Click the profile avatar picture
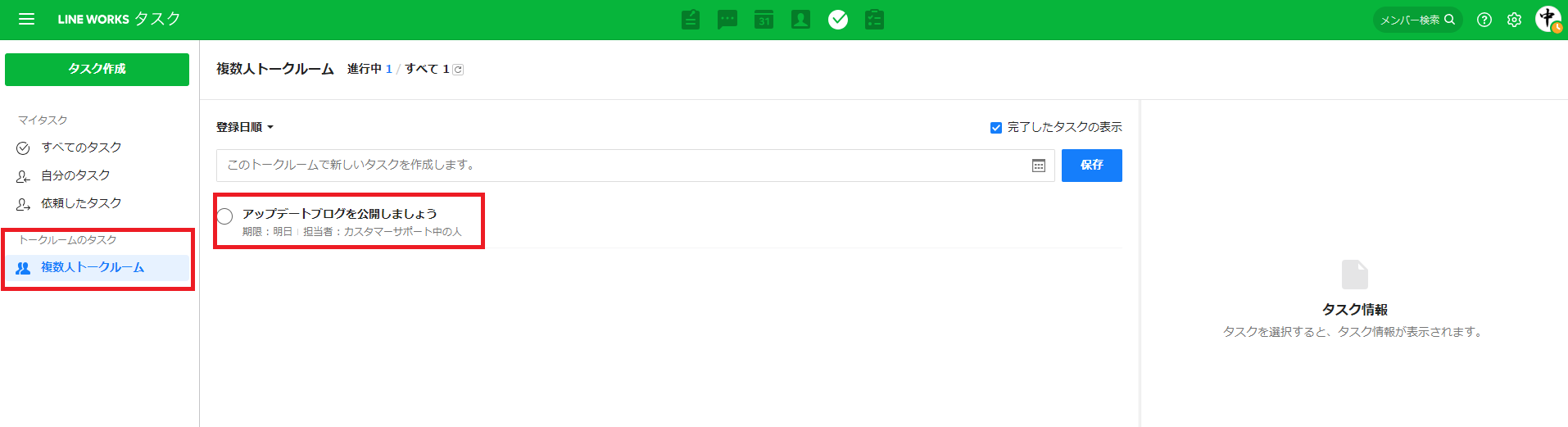This screenshot has height=427, width=1568. point(1548,19)
